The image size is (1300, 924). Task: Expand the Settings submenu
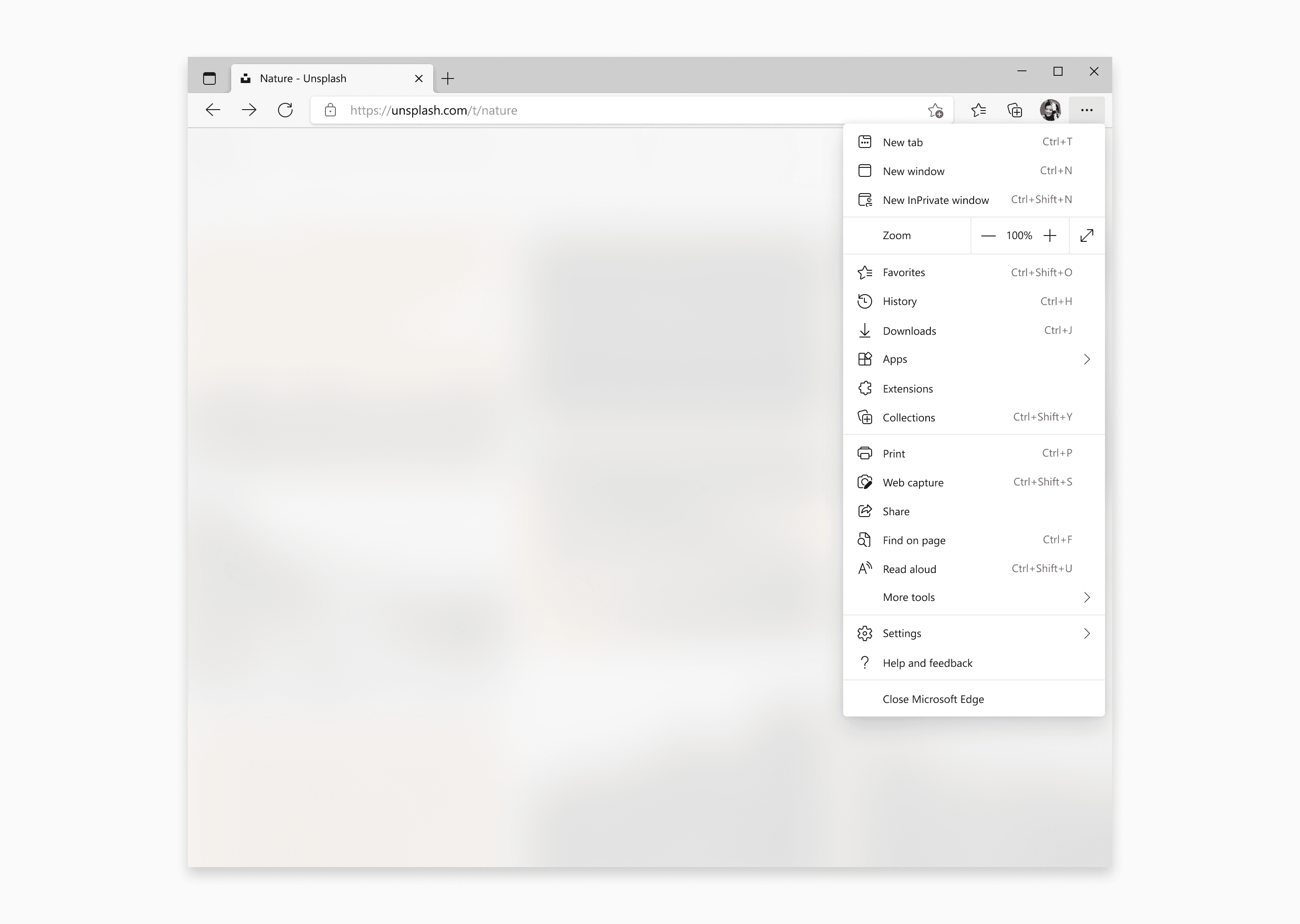pos(1087,632)
